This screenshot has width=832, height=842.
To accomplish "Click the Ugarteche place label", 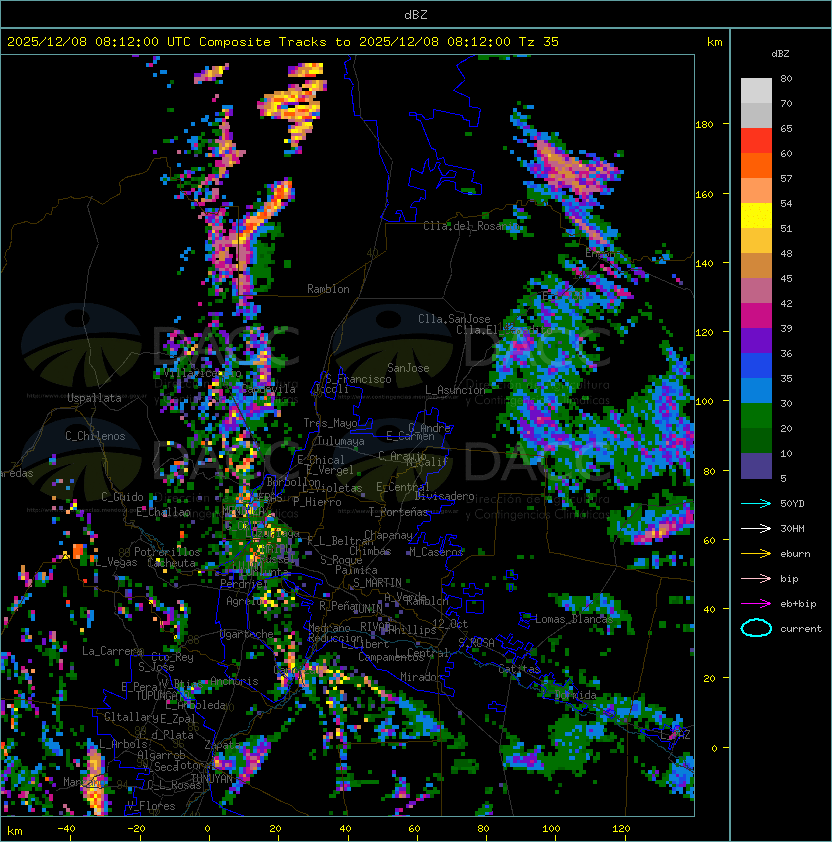I will tap(246, 634).
